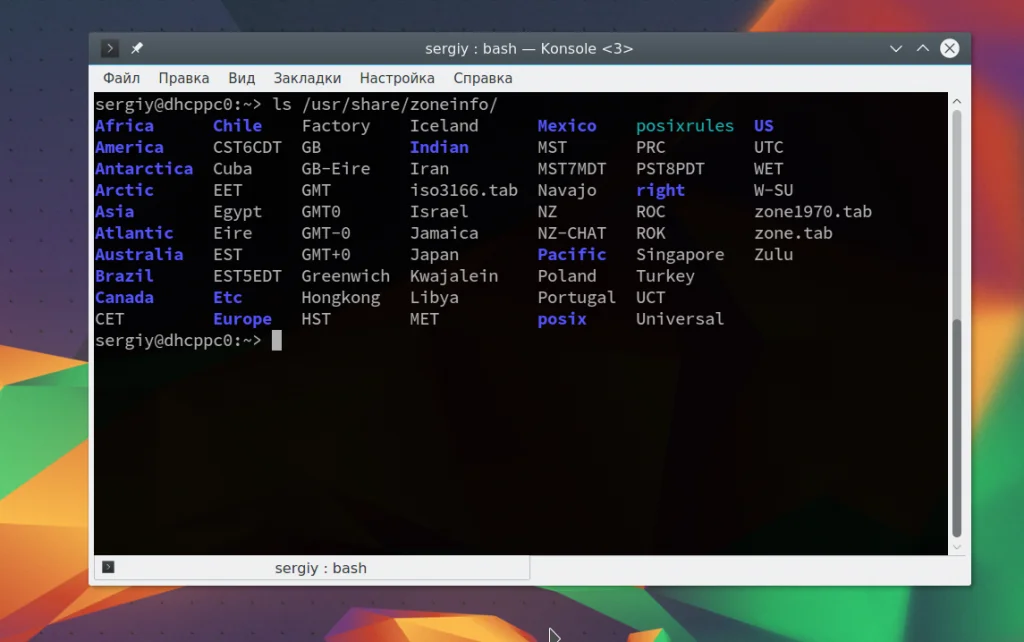Click the 'Greenwich' file entry

345,276
